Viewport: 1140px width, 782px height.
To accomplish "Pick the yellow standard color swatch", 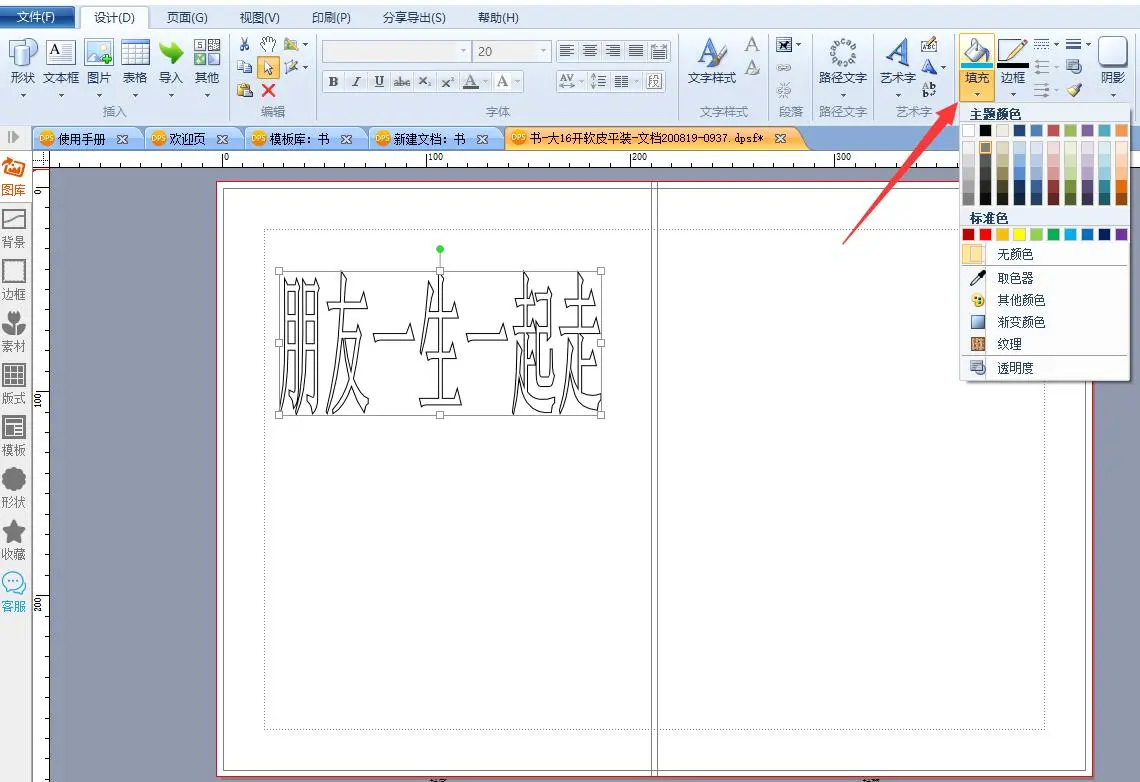I will 1019,234.
